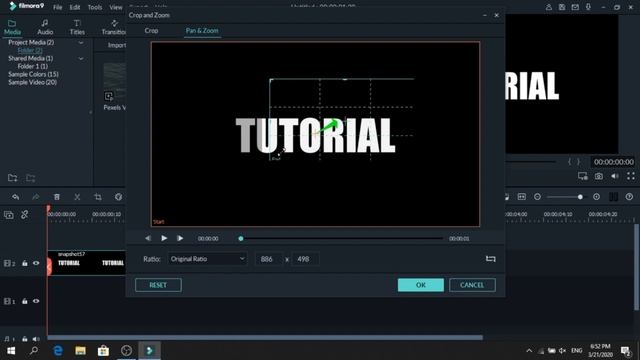Toggle lock on video track 1
The width and height of the screenshot is (640, 360).
[24, 301]
